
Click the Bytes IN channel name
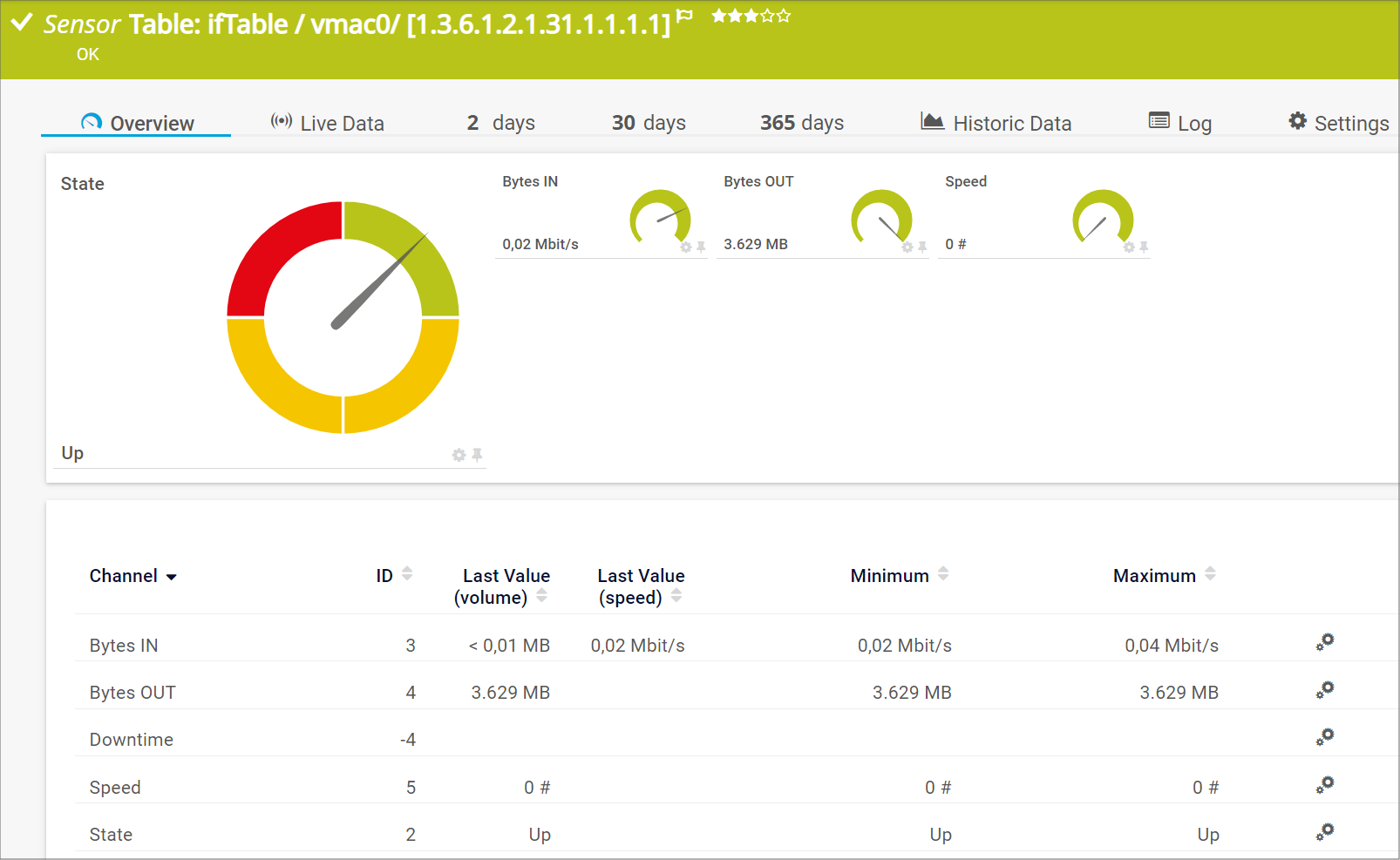tap(124, 646)
